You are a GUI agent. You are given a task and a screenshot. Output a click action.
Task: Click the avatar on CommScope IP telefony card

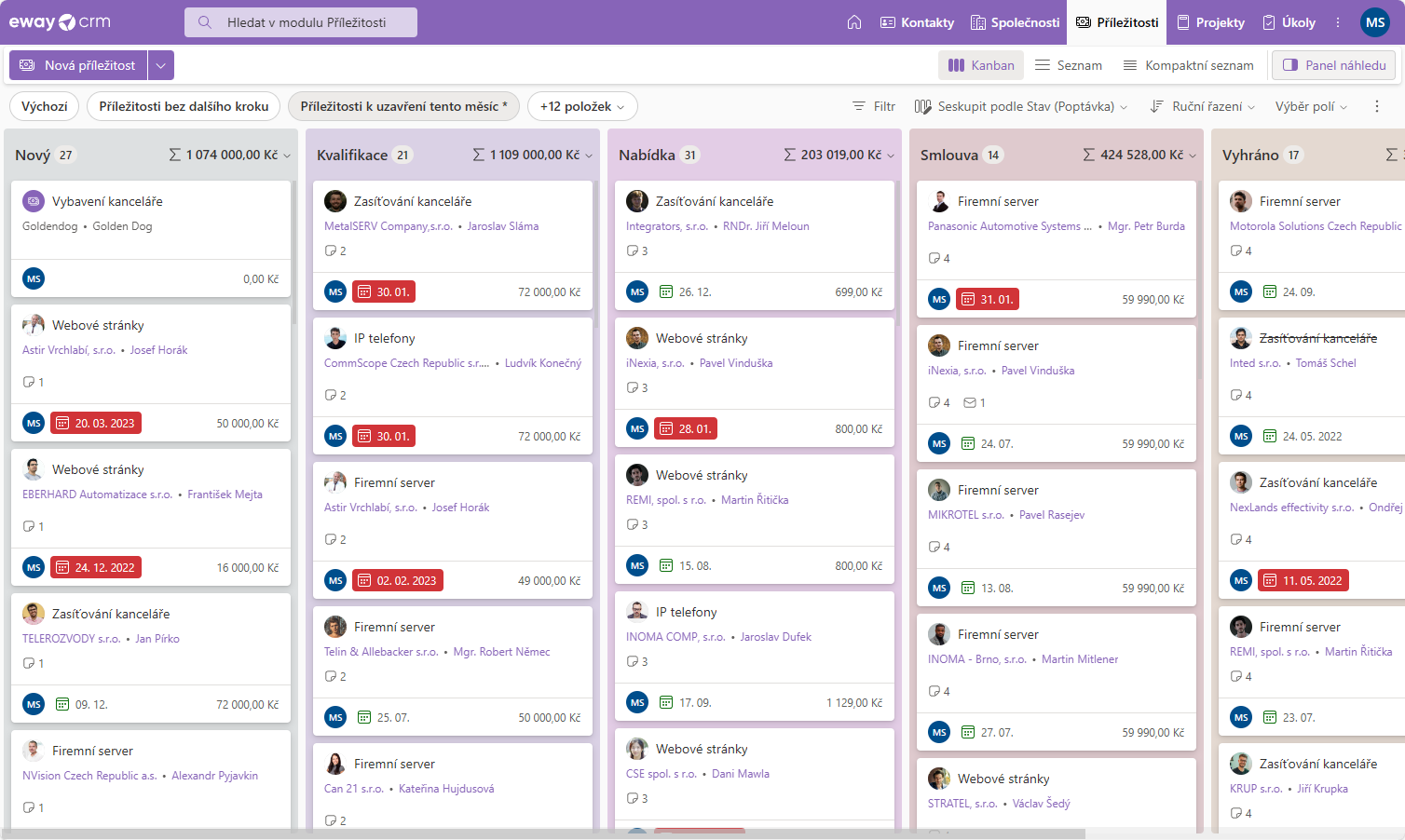tap(335, 338)
